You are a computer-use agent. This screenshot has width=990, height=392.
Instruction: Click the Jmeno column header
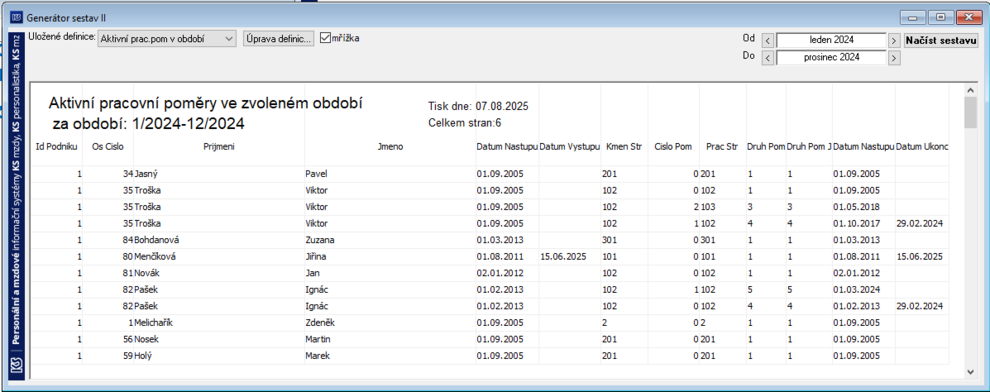click(x=390, y=147)
